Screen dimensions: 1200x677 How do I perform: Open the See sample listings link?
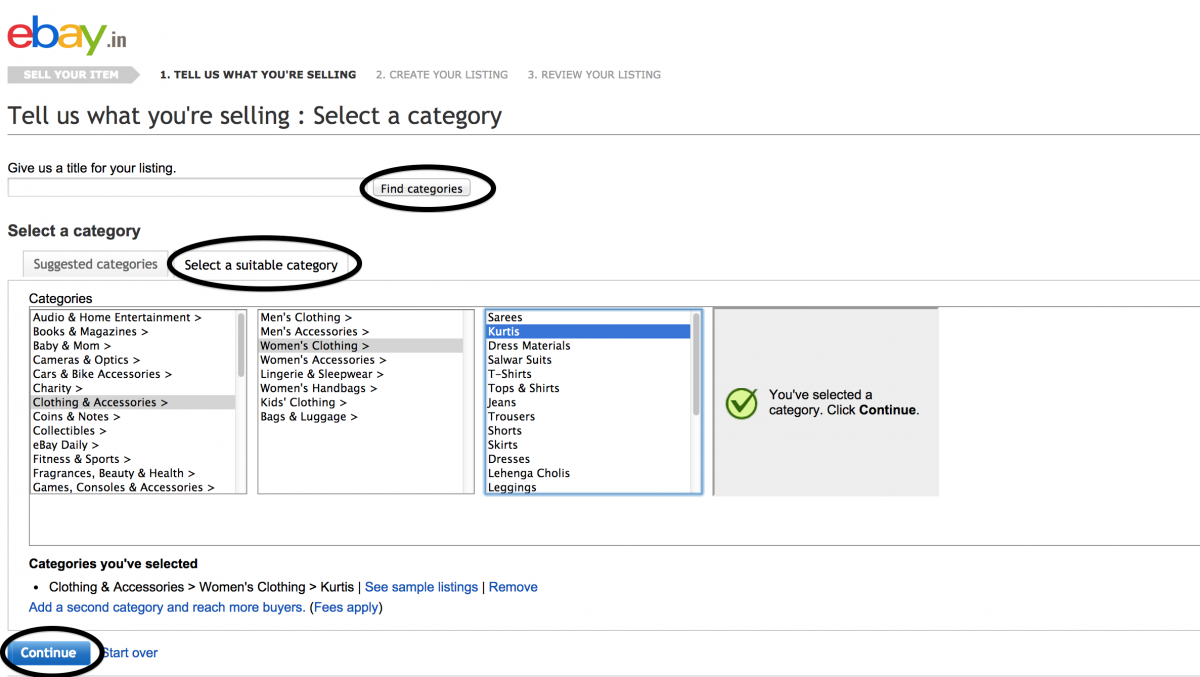[421, 587]
